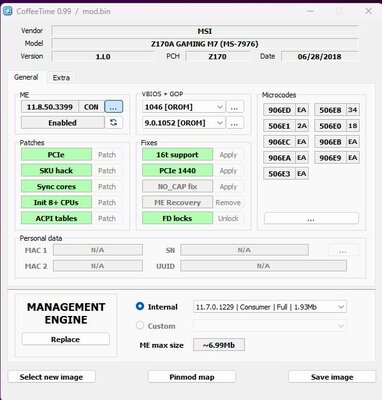The height and width of the screenshot is (400, 382).
Task: Click the ME Recovery button
Action: pyautogui.click(x=177, y=202)
